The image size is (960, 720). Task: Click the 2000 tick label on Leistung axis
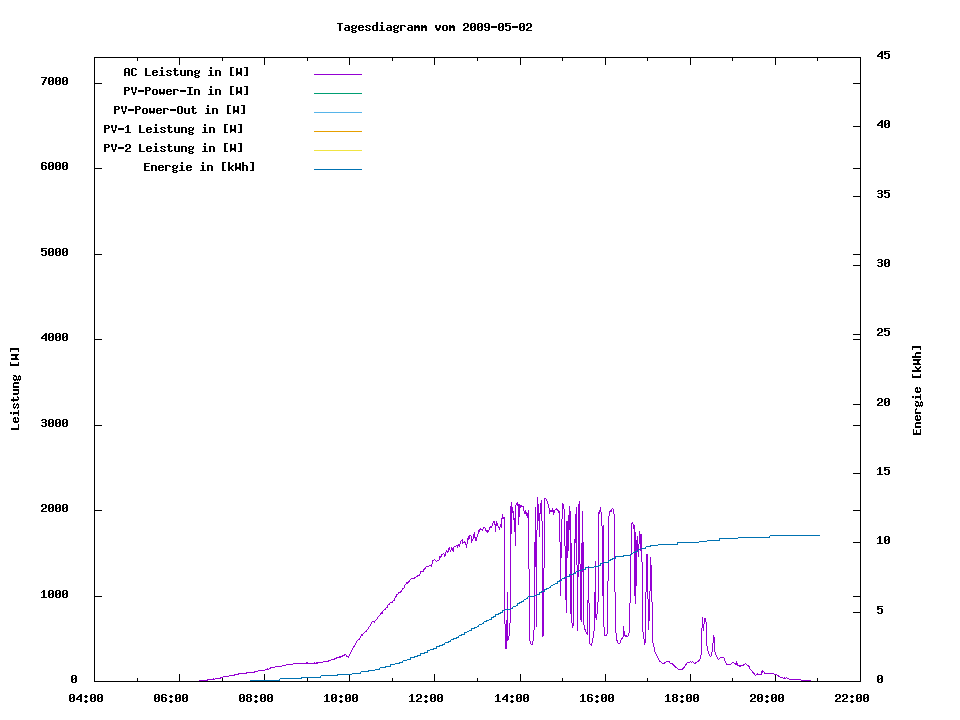(x=53, y=510)
